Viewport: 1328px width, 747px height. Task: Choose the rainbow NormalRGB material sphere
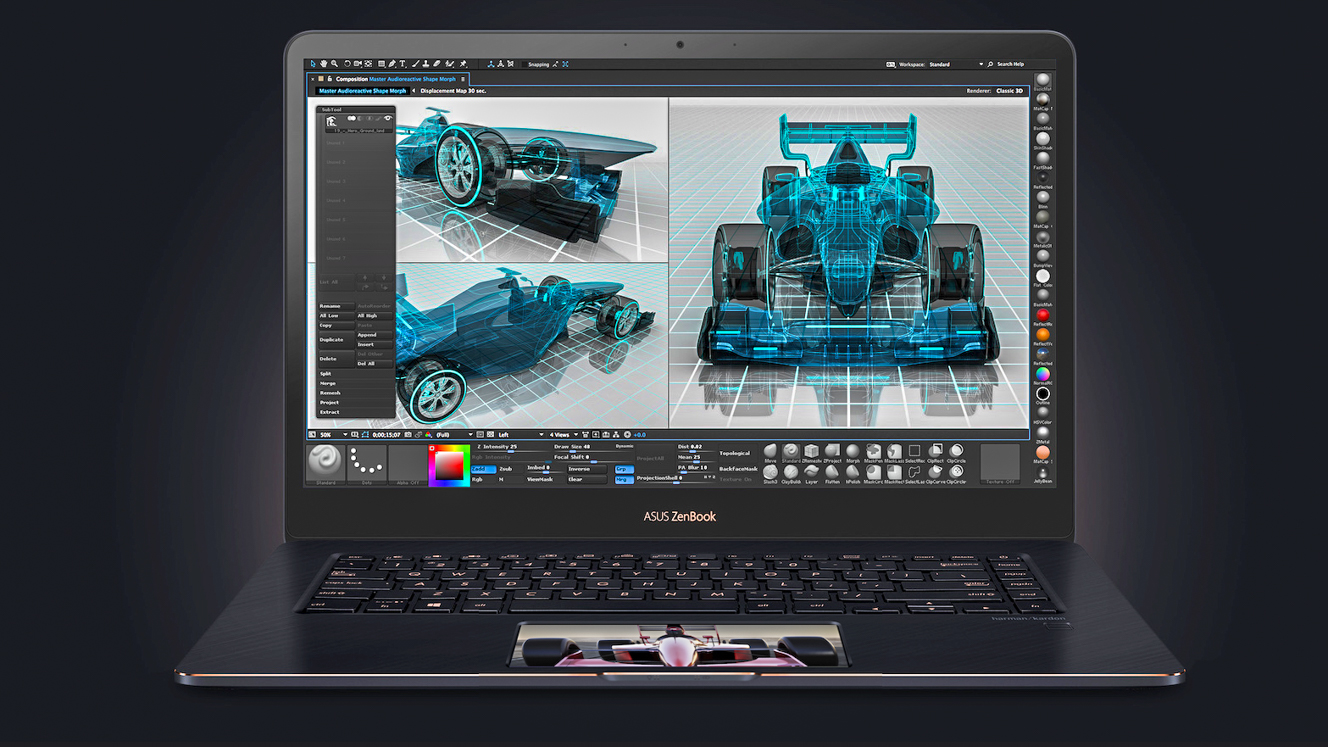(x=1043, y=374)
